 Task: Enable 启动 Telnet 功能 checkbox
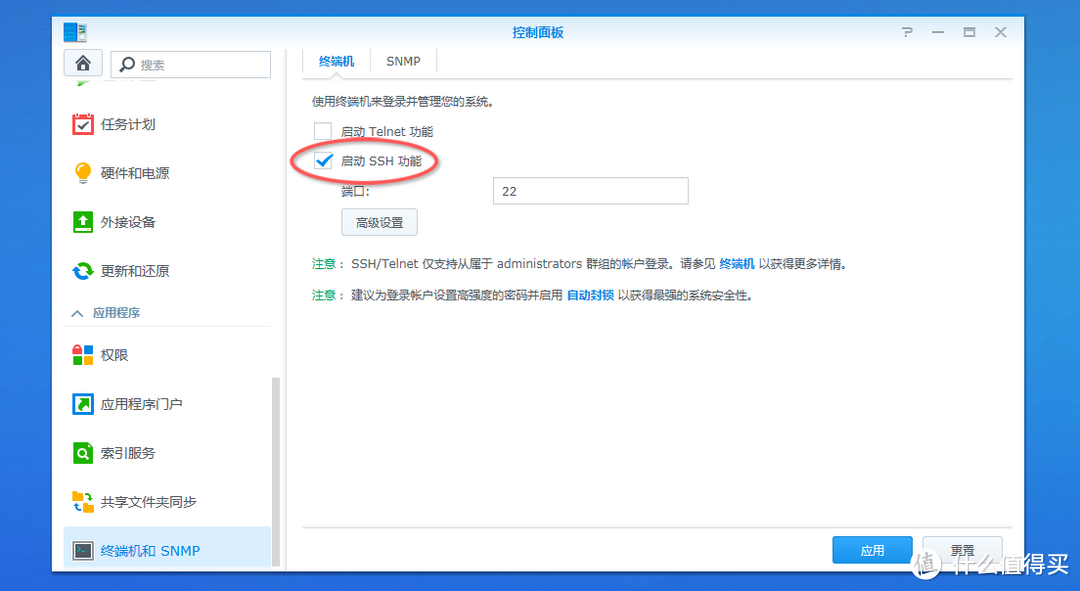tap(322, 131)
